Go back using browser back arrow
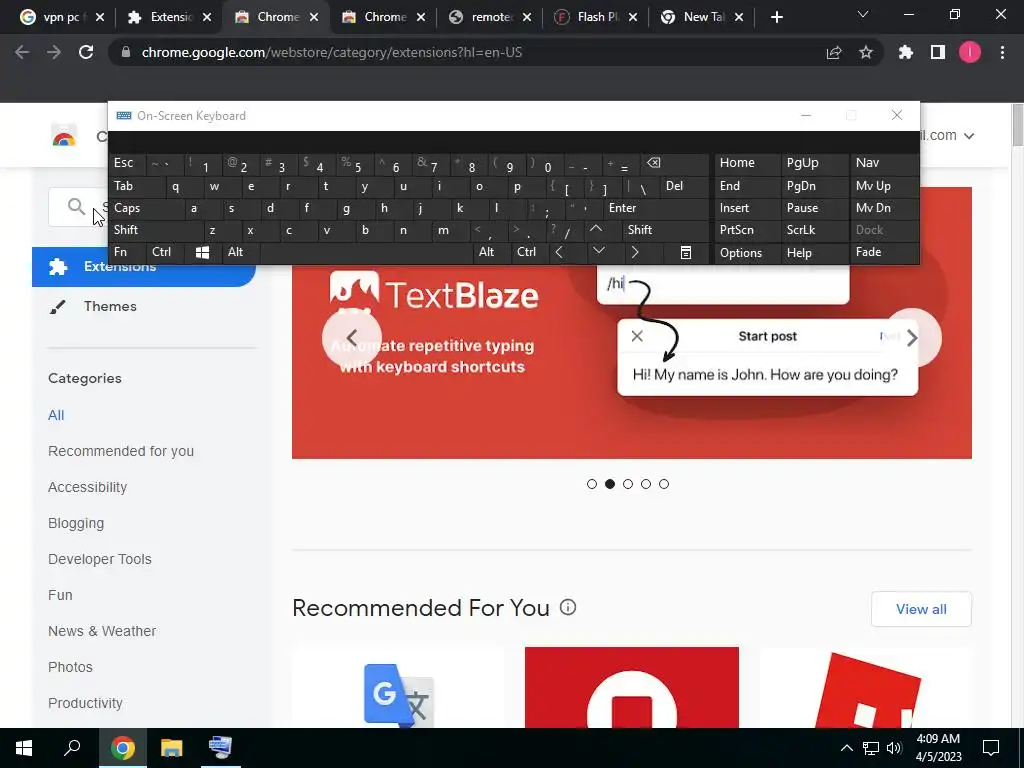This screenshot has height=768, width=1024. pyautogui.click(x=22, y=52)
